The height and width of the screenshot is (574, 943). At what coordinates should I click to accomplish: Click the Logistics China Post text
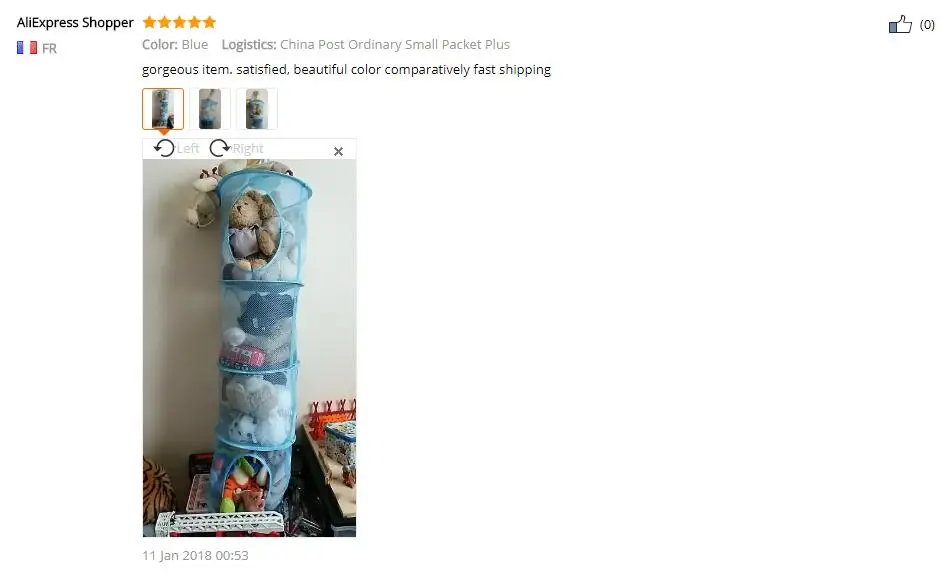tap(366, 45)
